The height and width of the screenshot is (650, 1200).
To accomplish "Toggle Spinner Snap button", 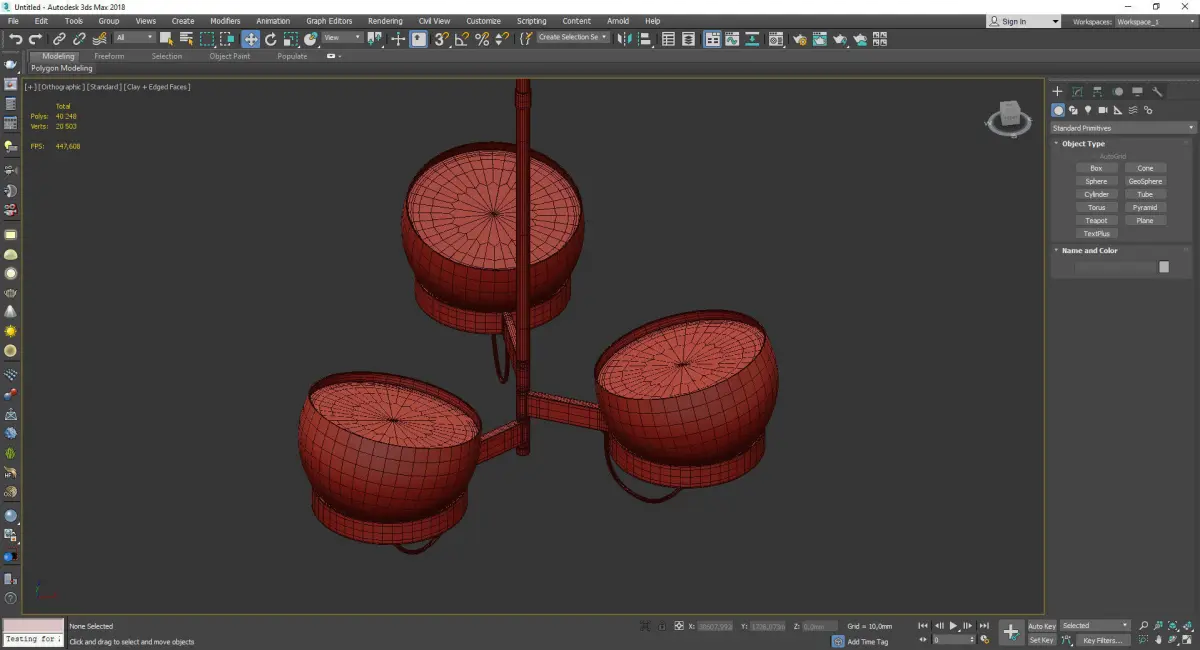I will [501, 39].
